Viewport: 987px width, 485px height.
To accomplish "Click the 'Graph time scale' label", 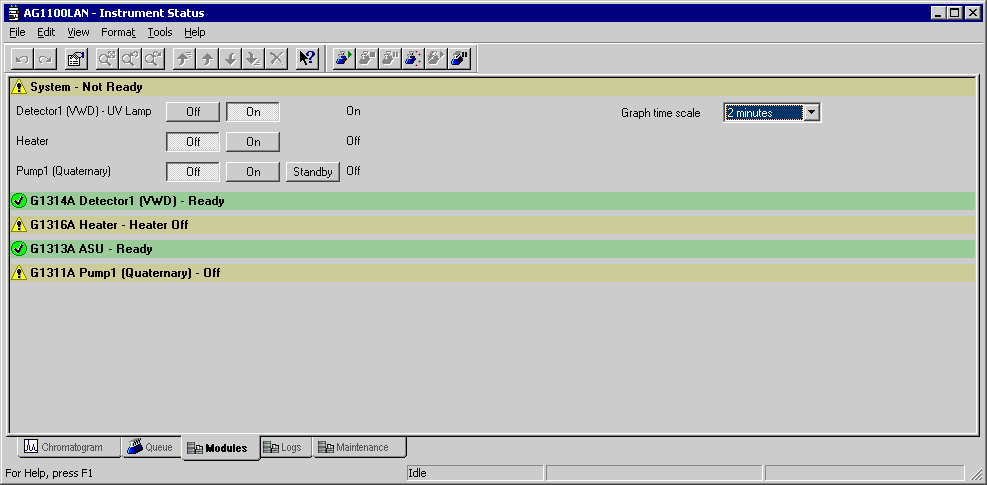I will pyautogui.click(x=660, y=113).
